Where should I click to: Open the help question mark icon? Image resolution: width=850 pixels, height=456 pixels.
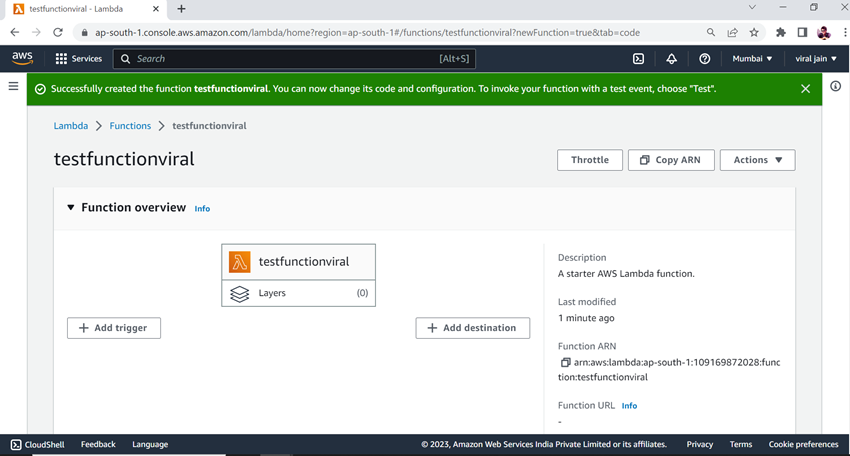coord(704,59)
